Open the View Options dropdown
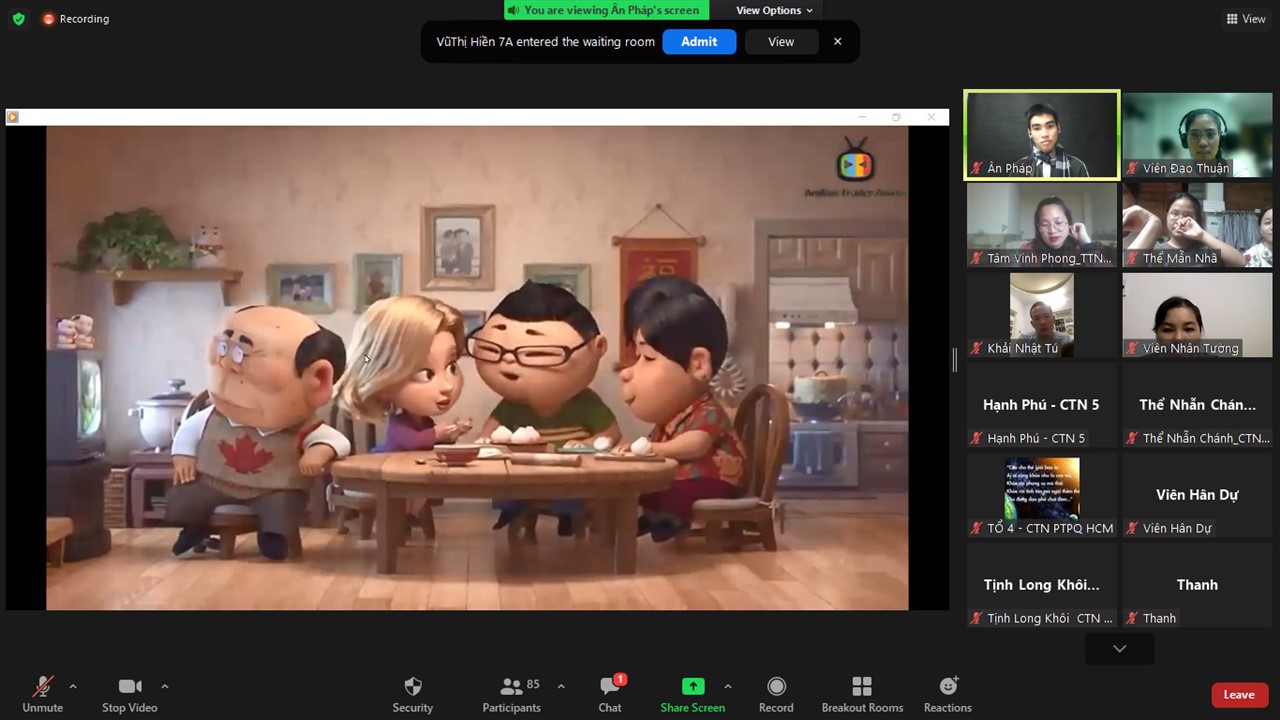This screenshot has height=720, width=1280. click(774, 10)
